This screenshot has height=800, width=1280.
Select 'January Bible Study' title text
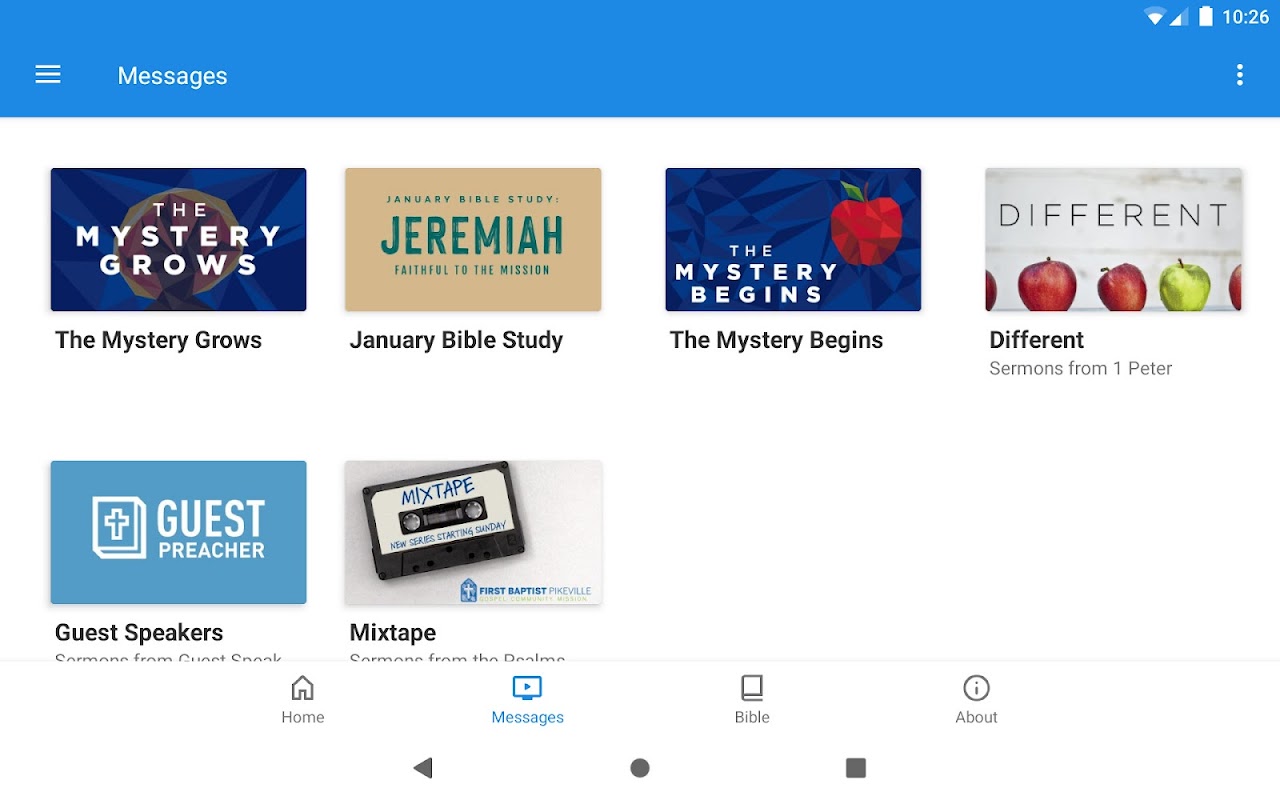(456, 340)
